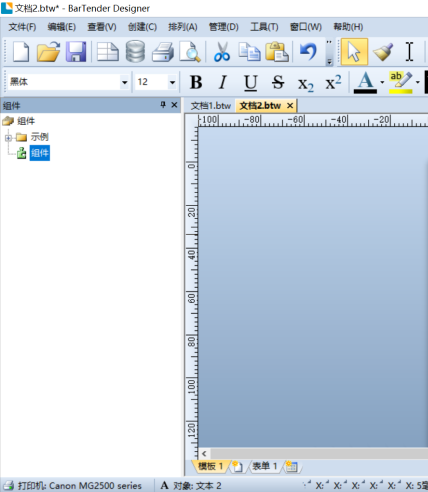
Task: Open database connection setup via the cylinder icon
Action: coord(135,52)
